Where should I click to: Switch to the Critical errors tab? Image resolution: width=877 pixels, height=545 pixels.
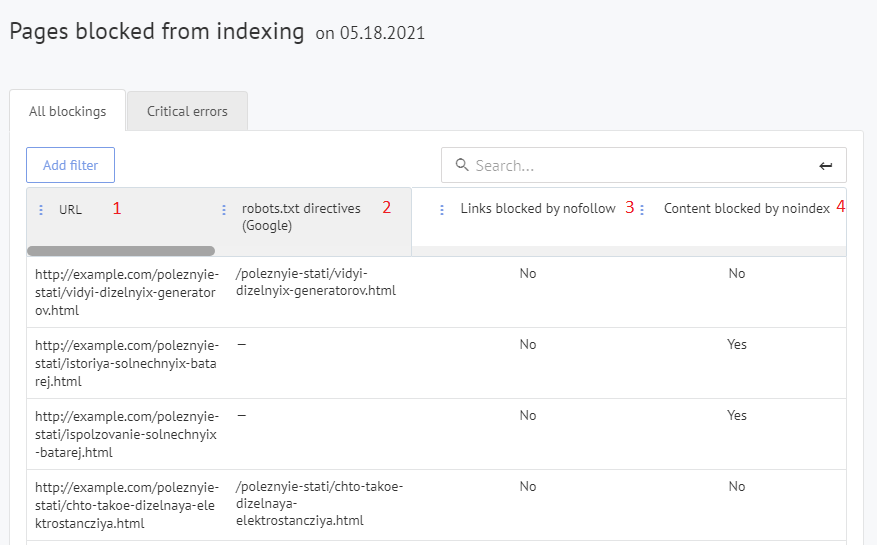point(187,111)
